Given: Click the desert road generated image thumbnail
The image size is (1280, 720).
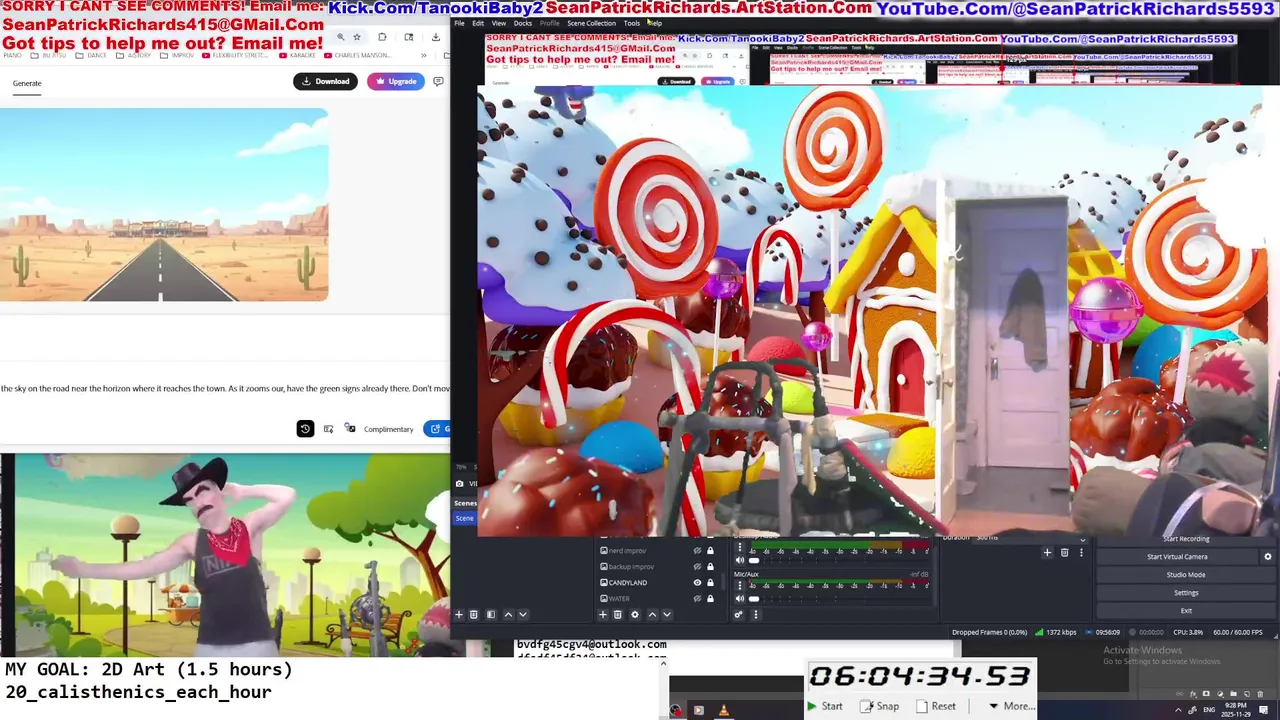Looking at the screenshot, I should pyautogui.click(x=164, y=204).
